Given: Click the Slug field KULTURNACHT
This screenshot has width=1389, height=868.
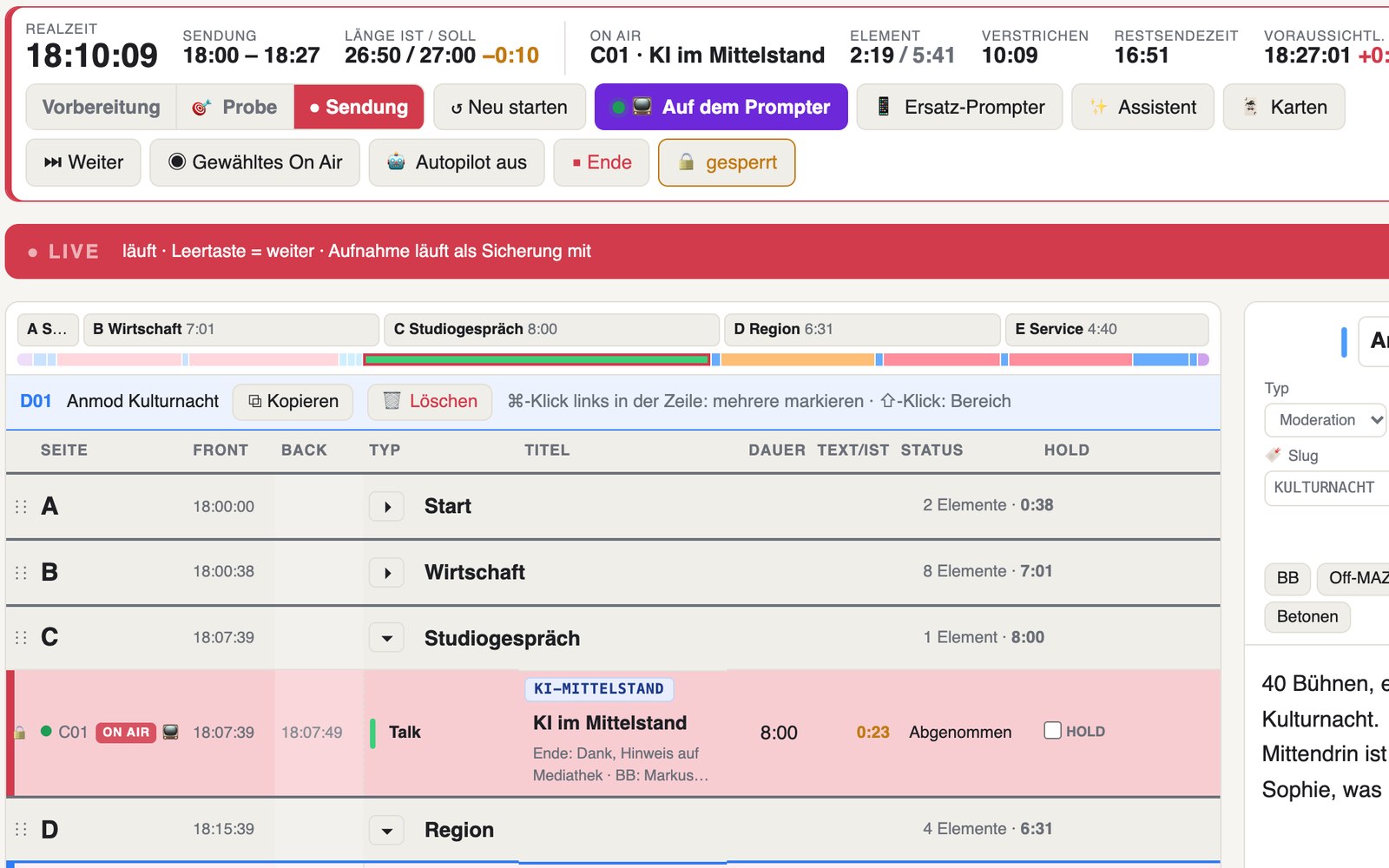Looking at the screenshot, I should (x=1326, y=488).
